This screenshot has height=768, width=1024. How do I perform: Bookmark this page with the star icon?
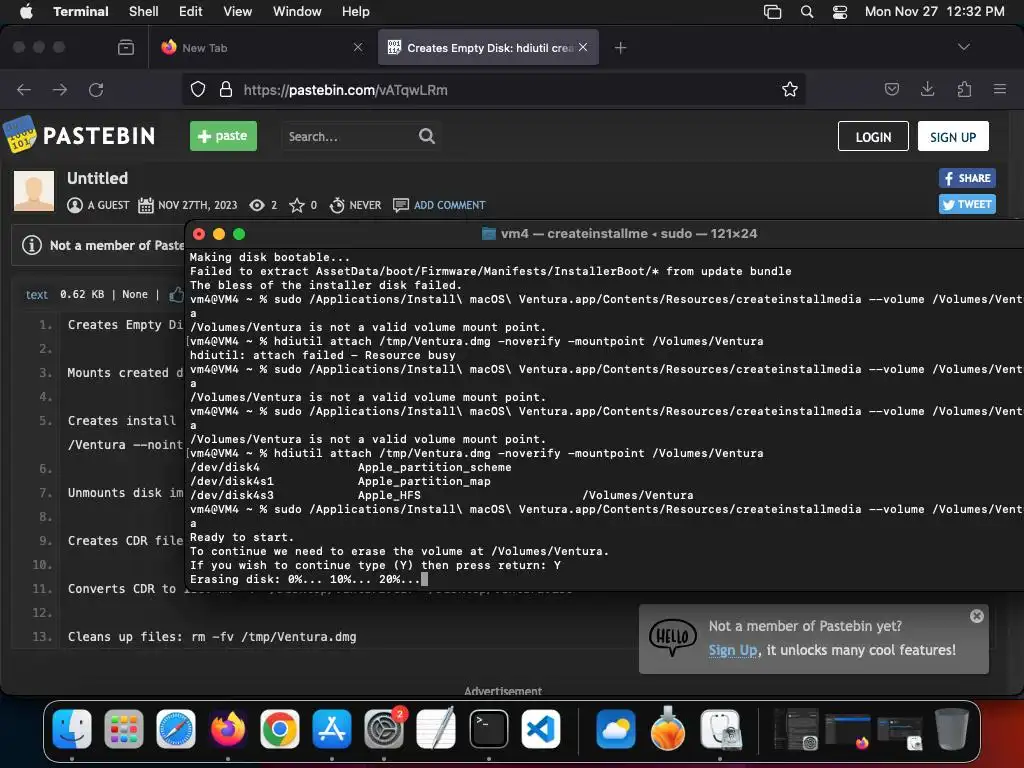790,89
